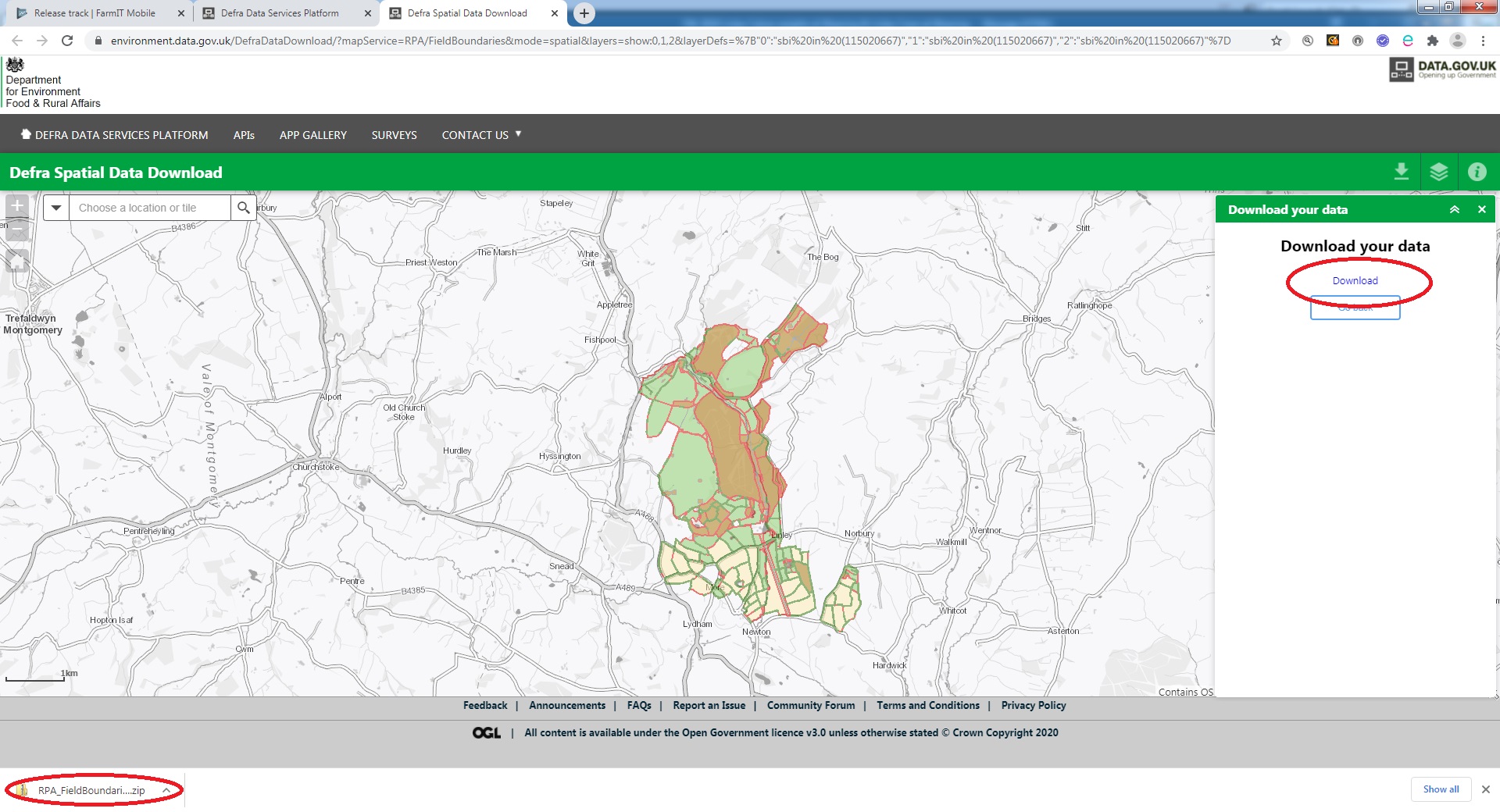Click the DATA.GOV.UK logo
The width and height of the screenshot is (1500, 812).
pyautogui.click(x=1442, y=69)
